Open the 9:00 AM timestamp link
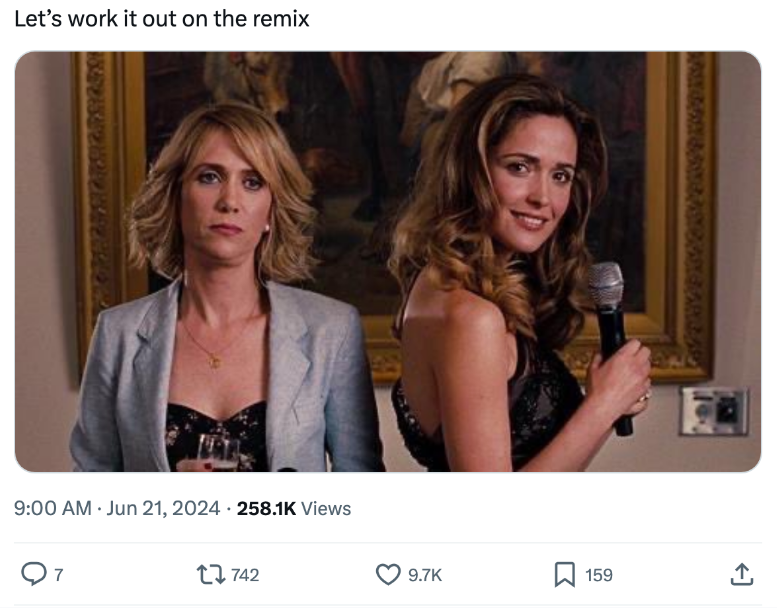This screenshot has height=608, width=777. click(52, 508)
